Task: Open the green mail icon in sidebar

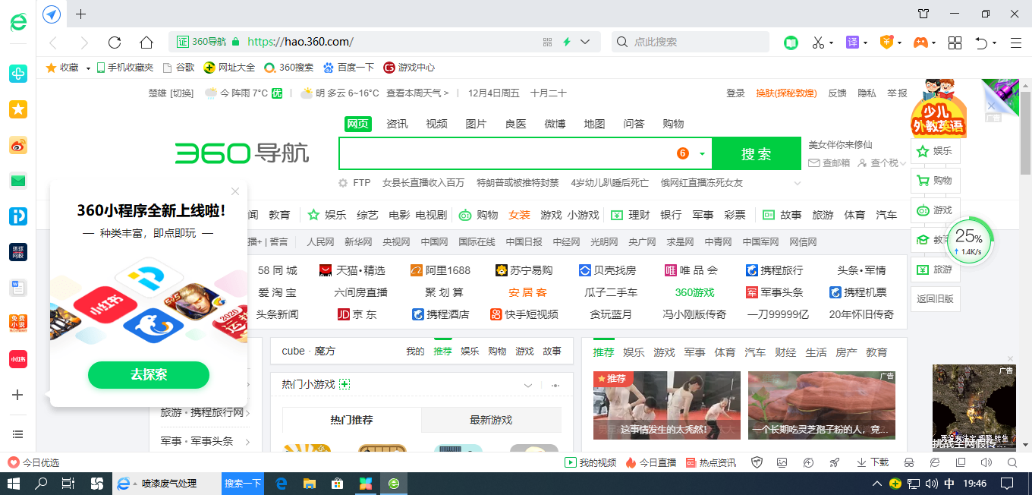Action: pos(18,180)
